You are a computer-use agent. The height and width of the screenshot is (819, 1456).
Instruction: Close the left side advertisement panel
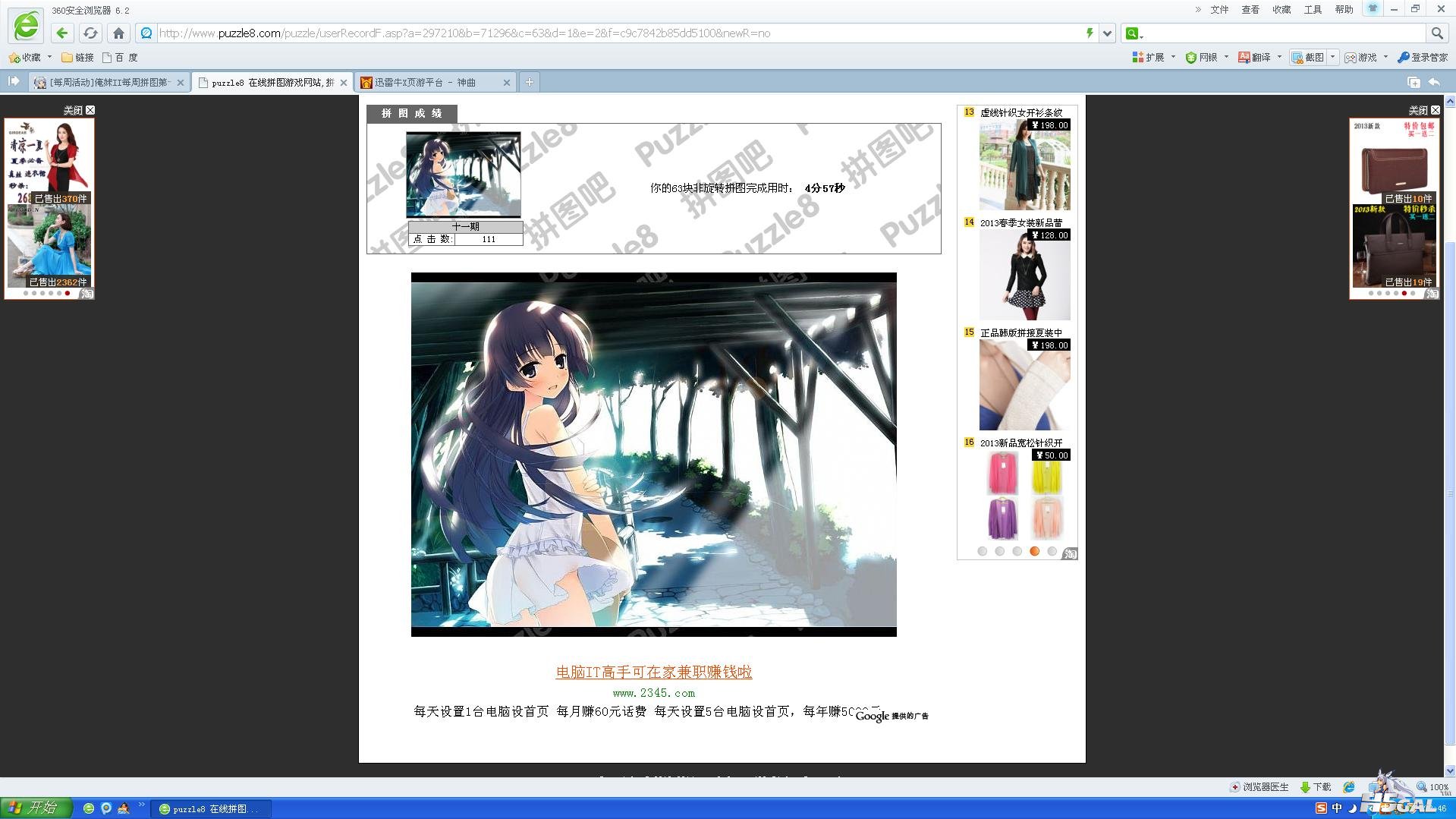coord(90,110)
